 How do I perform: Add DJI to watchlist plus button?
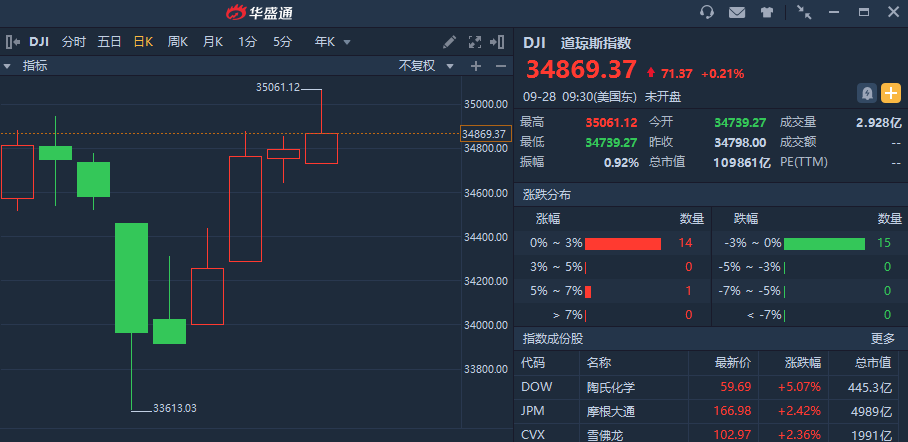pos(891,93)
